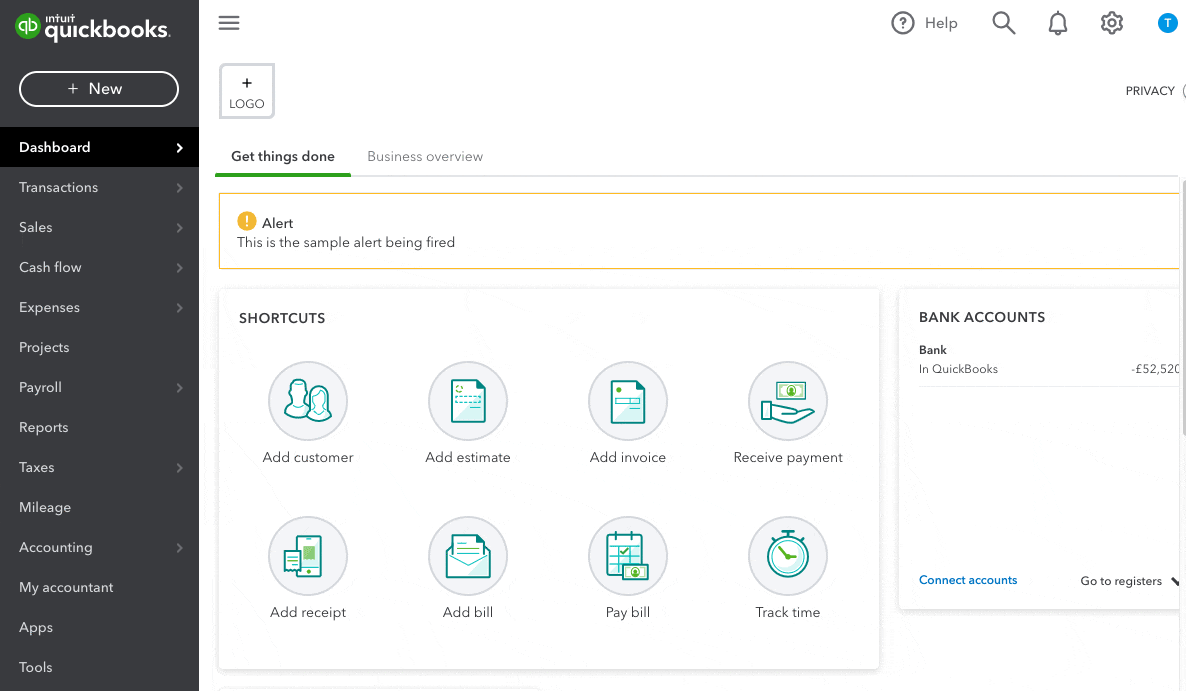Toggle the hamburger navigation menu

coord(229,23)
